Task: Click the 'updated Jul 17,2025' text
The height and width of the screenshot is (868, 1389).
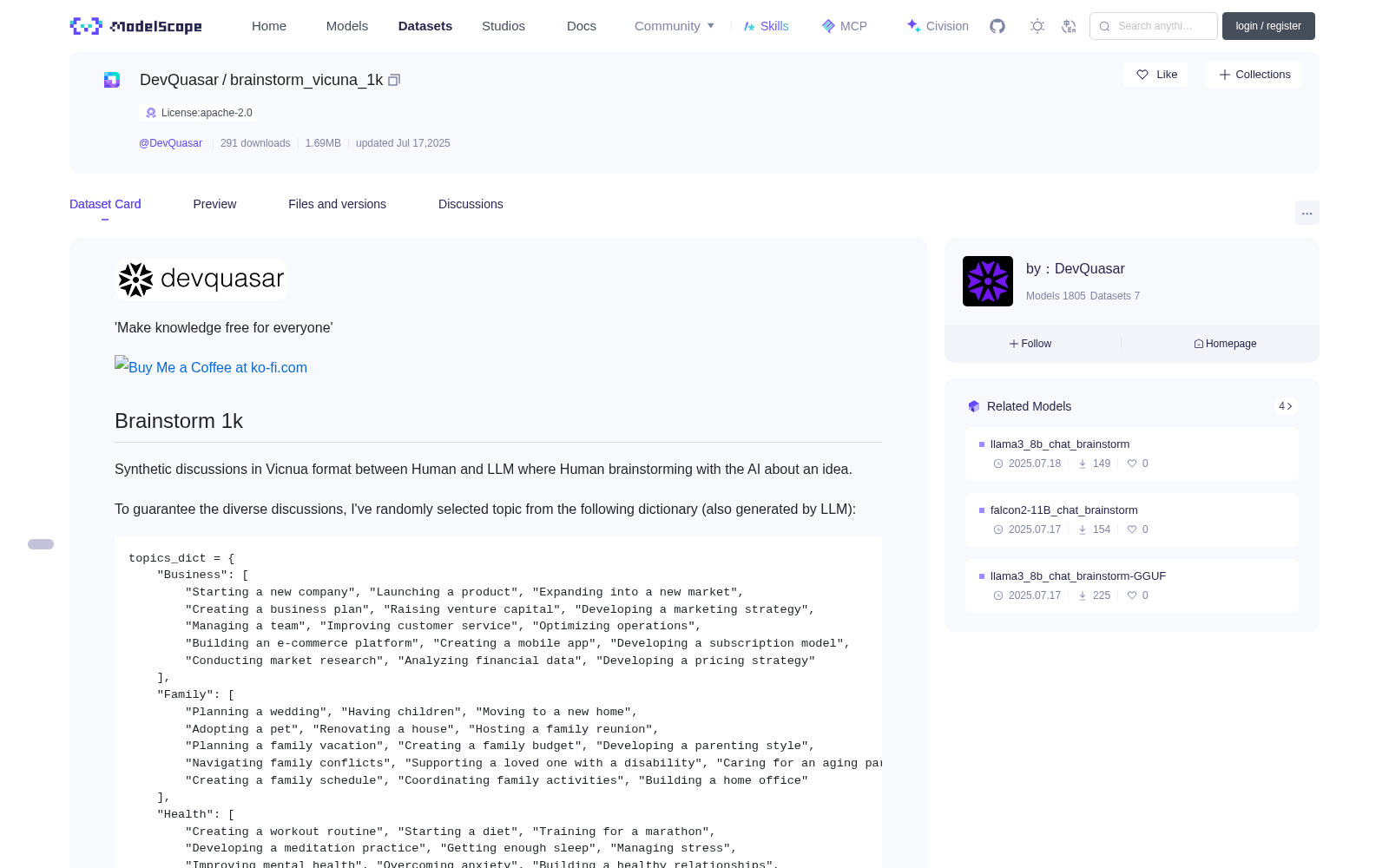Action: click(403, 143)
